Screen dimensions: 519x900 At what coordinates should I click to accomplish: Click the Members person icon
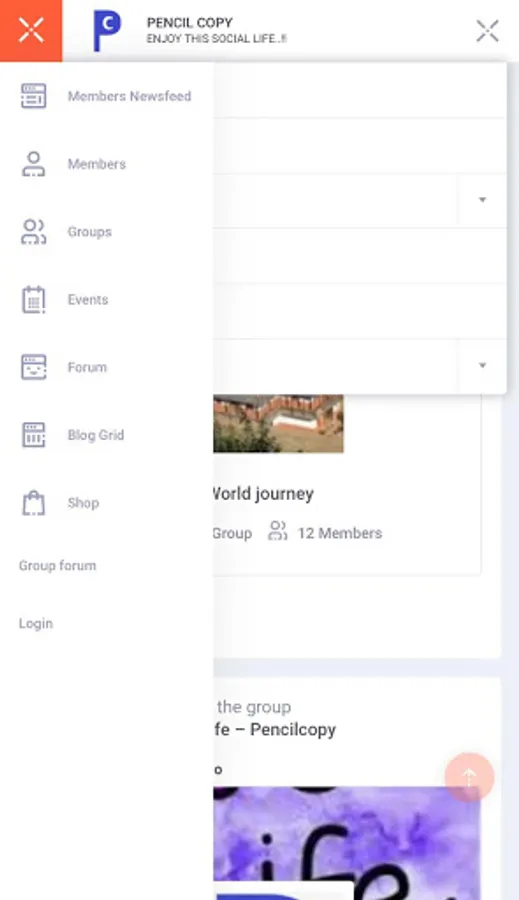coord(33,164)
